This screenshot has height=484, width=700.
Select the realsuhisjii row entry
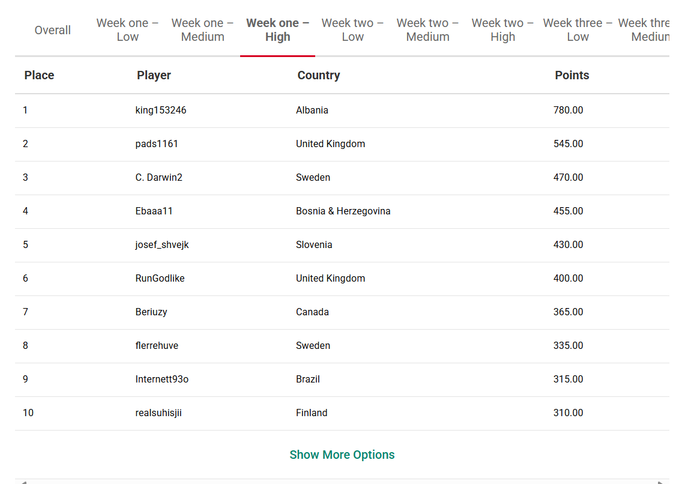342,413
